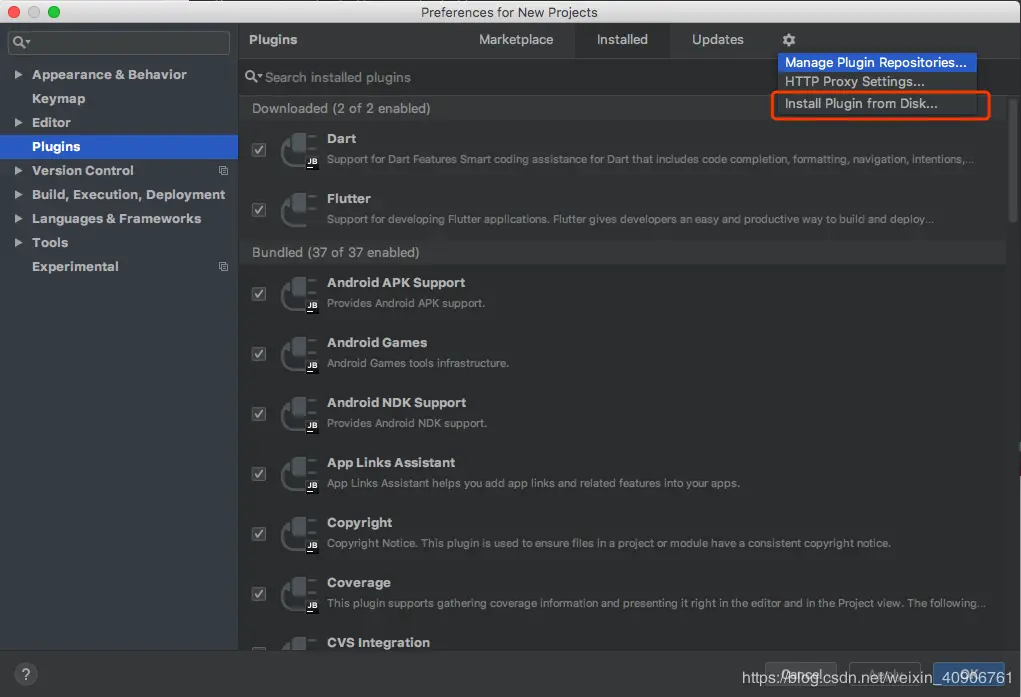This screenshot has height=697, width=1021.
Task: Toggle the Coverage plugin checkbox
Action: [259, 593]
